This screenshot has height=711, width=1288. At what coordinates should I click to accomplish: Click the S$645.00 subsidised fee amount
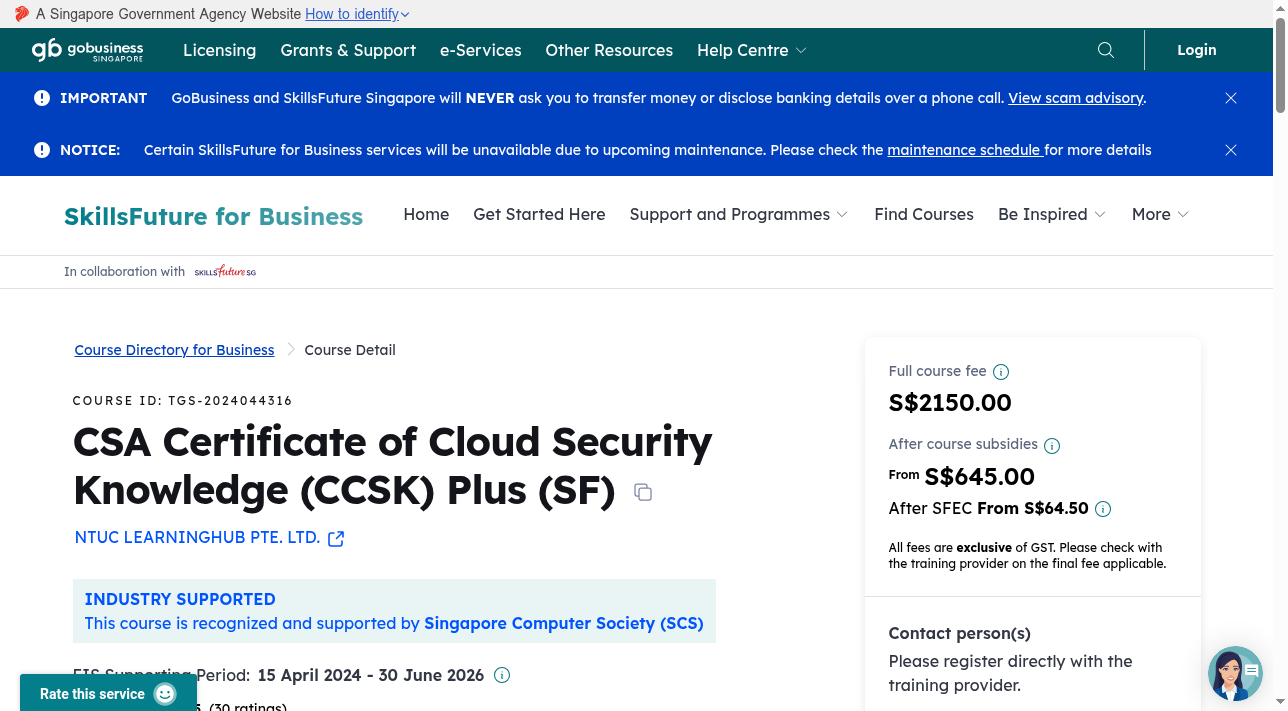980,477
